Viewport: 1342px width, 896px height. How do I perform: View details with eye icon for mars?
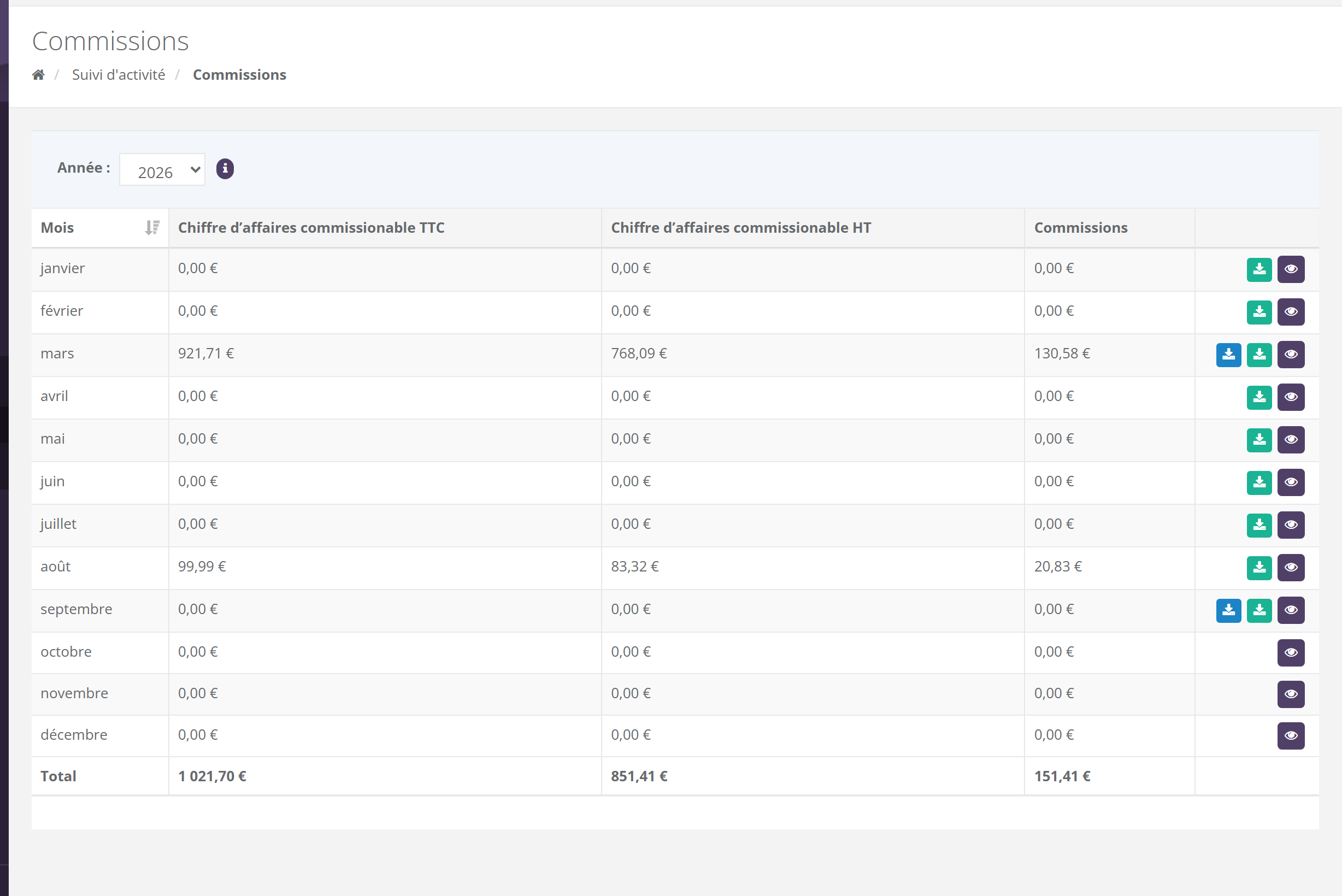pyautogui.click(x=1291, y=354)
